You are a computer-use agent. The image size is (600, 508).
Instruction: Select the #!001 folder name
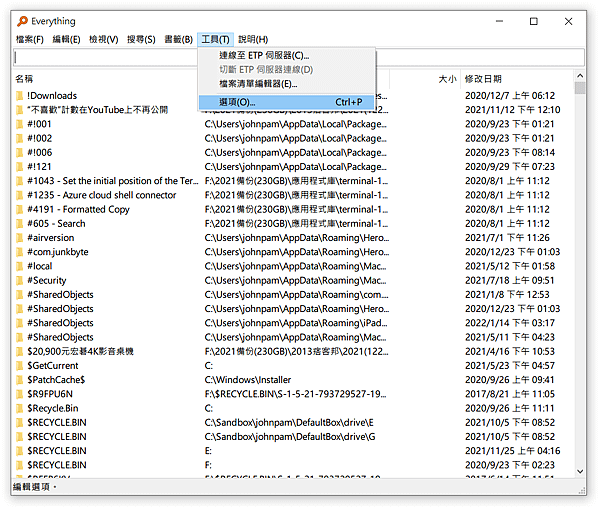click(x=39, y=124)
